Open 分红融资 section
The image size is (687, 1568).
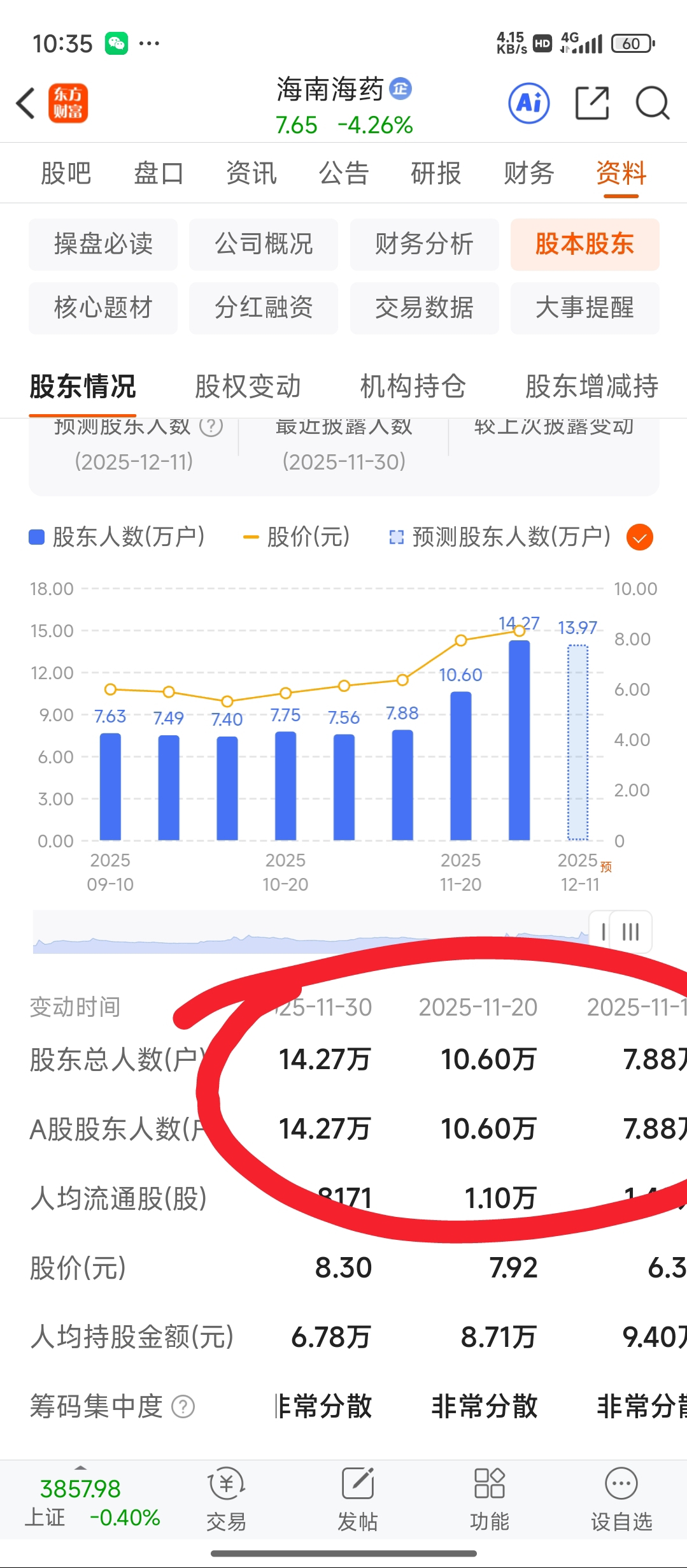pyautogui.click(x=264, y=308)
